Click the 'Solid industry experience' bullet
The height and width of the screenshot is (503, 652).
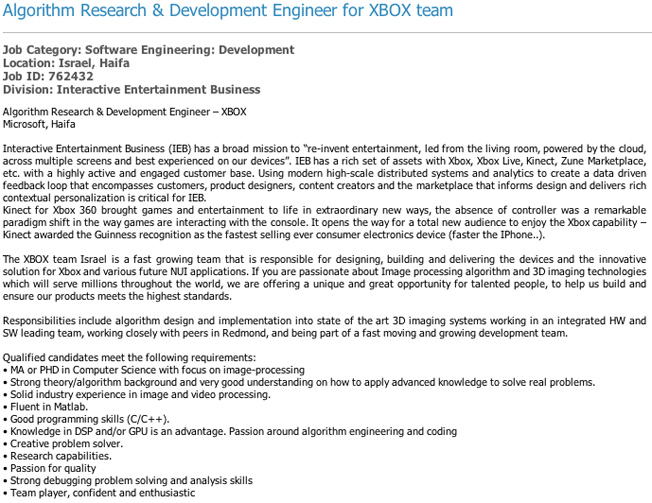point(136,395)
